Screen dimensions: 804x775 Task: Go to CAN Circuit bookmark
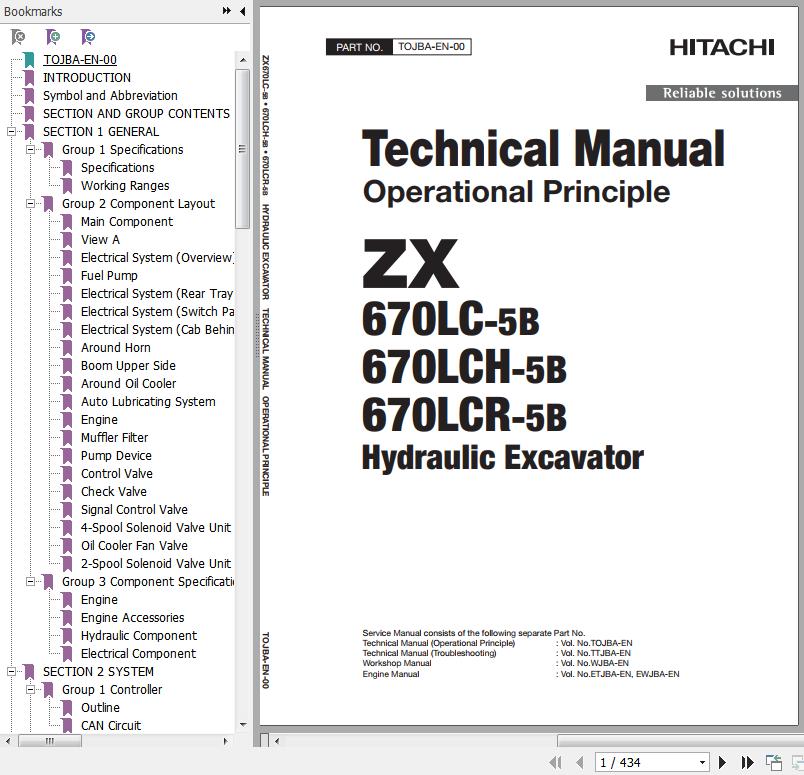(111, 726)
